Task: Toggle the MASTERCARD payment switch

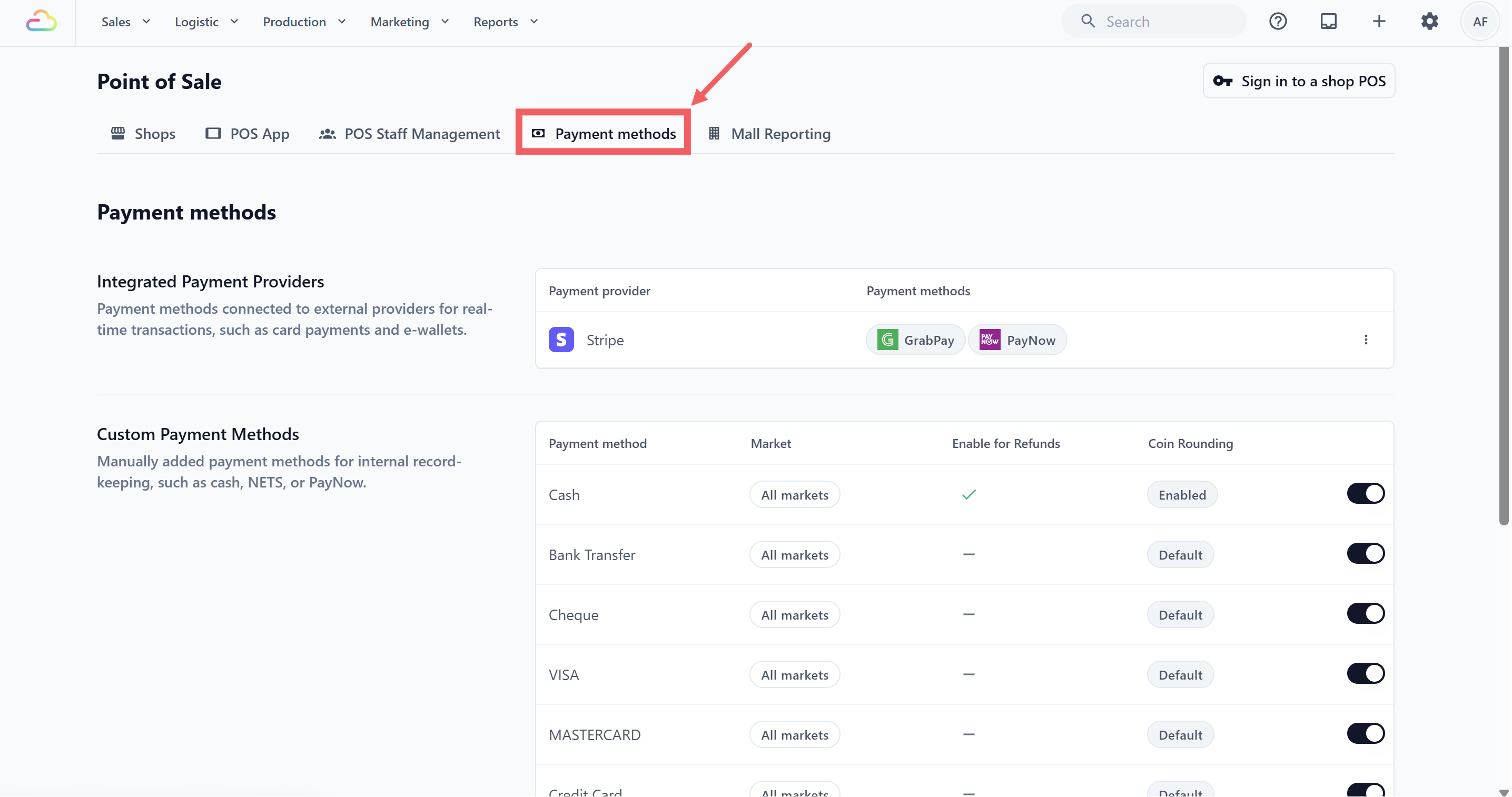Action: click(1365, 734)
